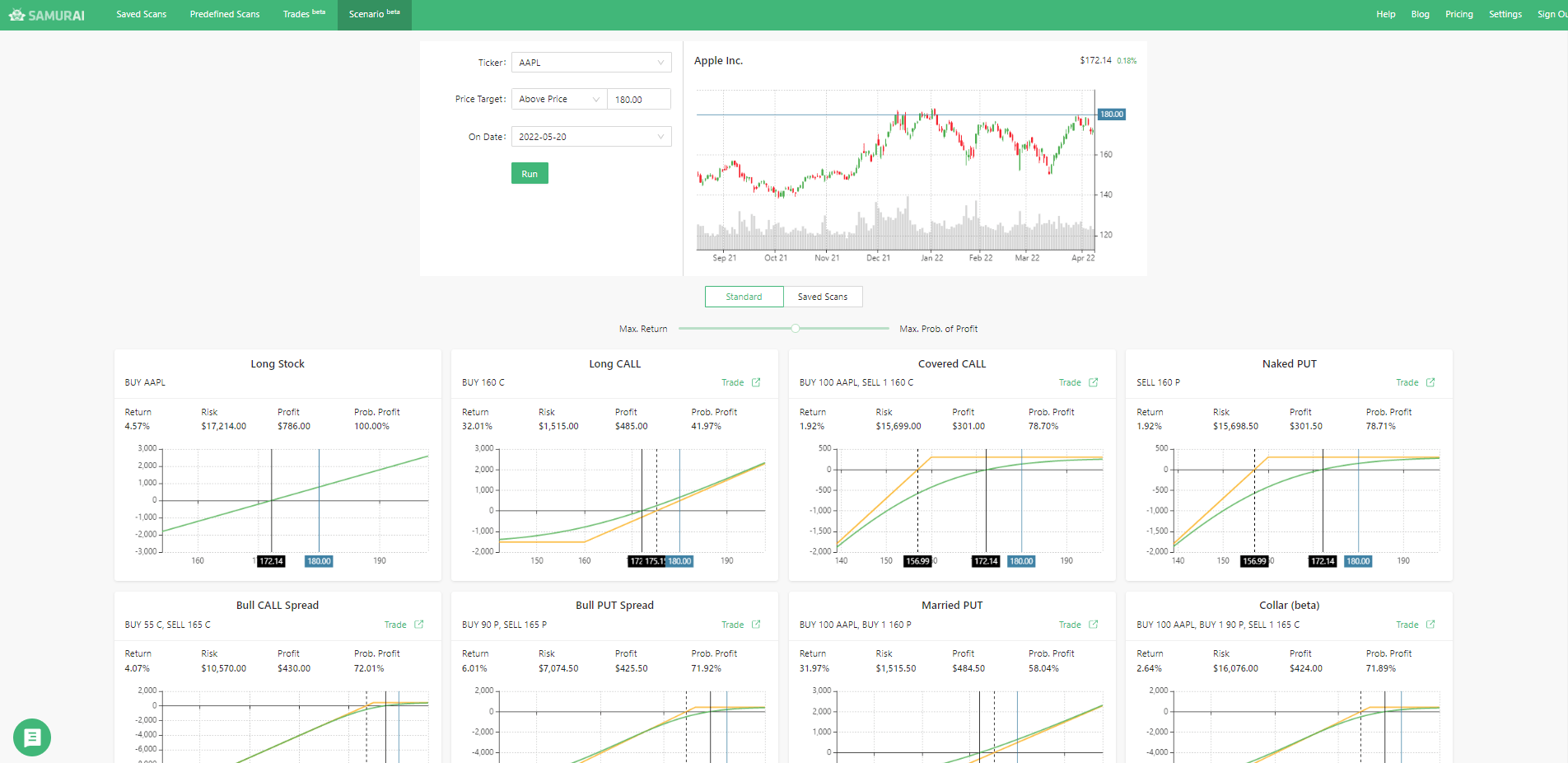Open external link icon for Collar trade

(1430, 625)
